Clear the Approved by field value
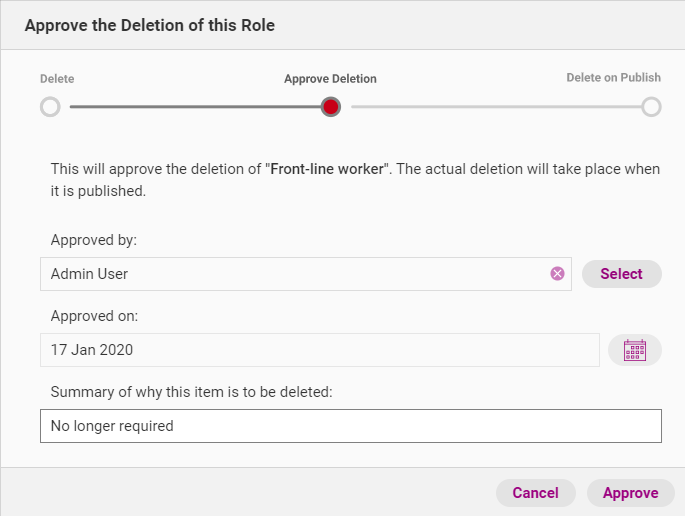 (x=557, y=274)
